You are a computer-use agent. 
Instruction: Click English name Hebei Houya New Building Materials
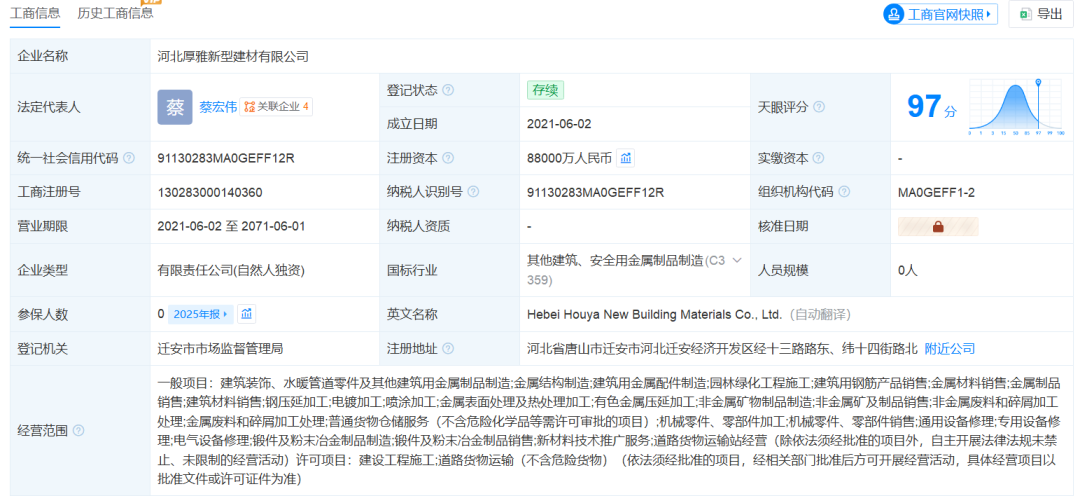click(x=654, y=315)
